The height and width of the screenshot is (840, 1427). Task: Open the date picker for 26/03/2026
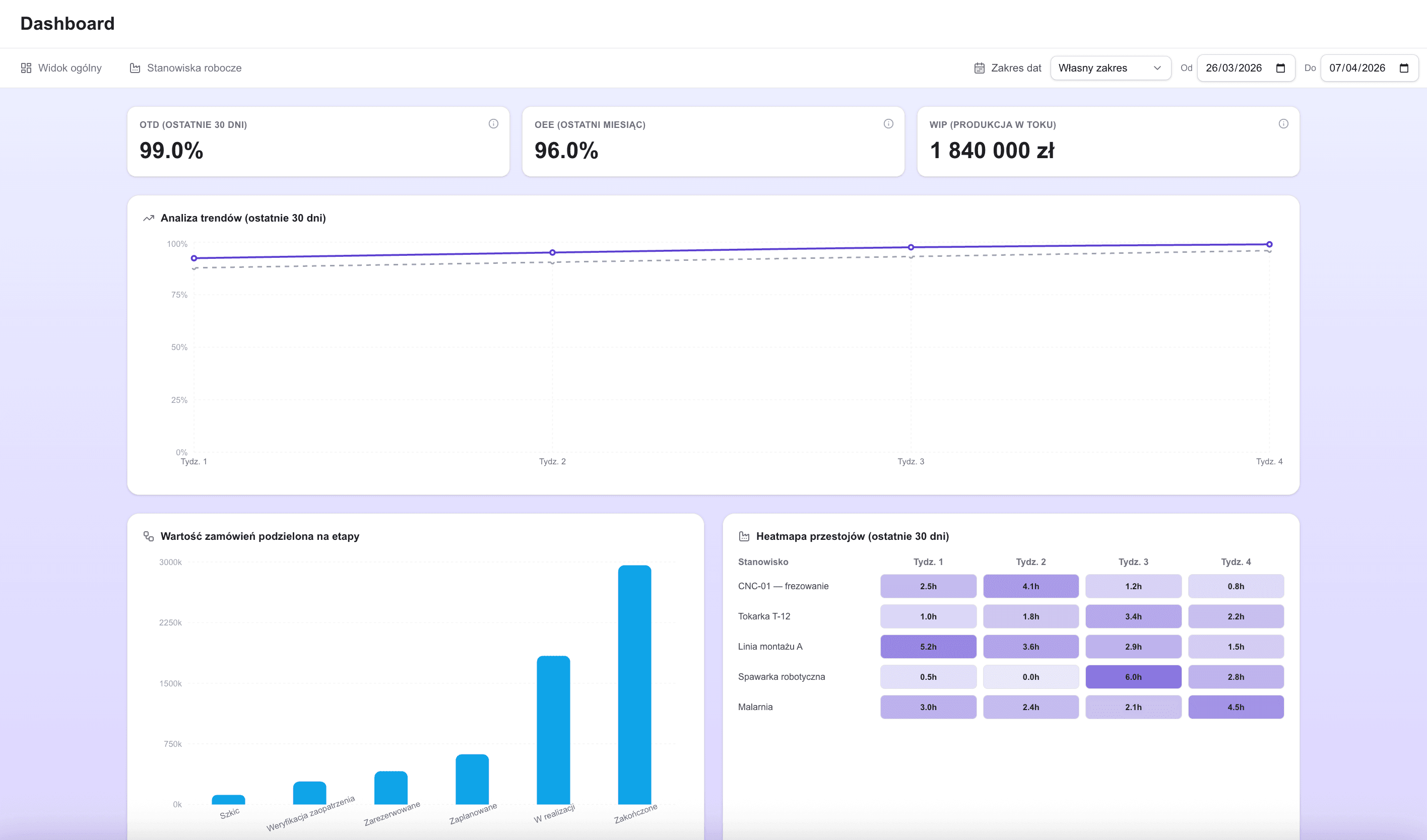point(1281,67)
